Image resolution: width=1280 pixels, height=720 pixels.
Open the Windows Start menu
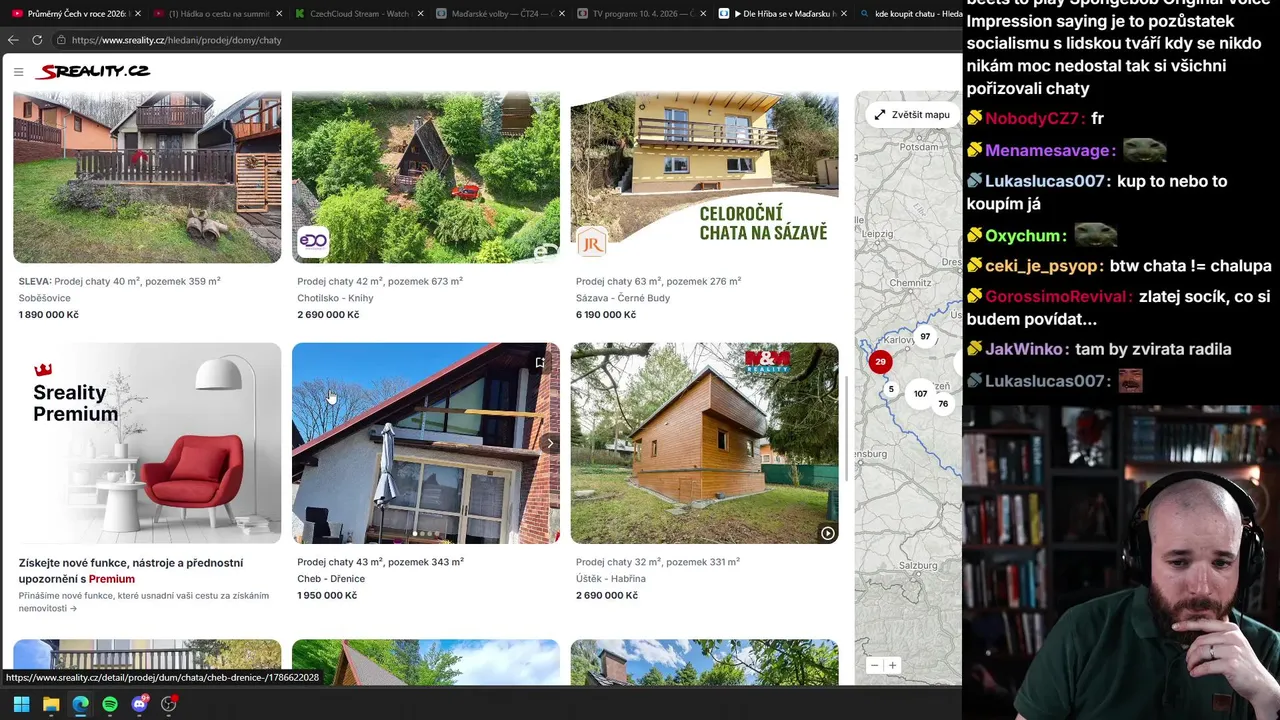click(x=21, y=704)
